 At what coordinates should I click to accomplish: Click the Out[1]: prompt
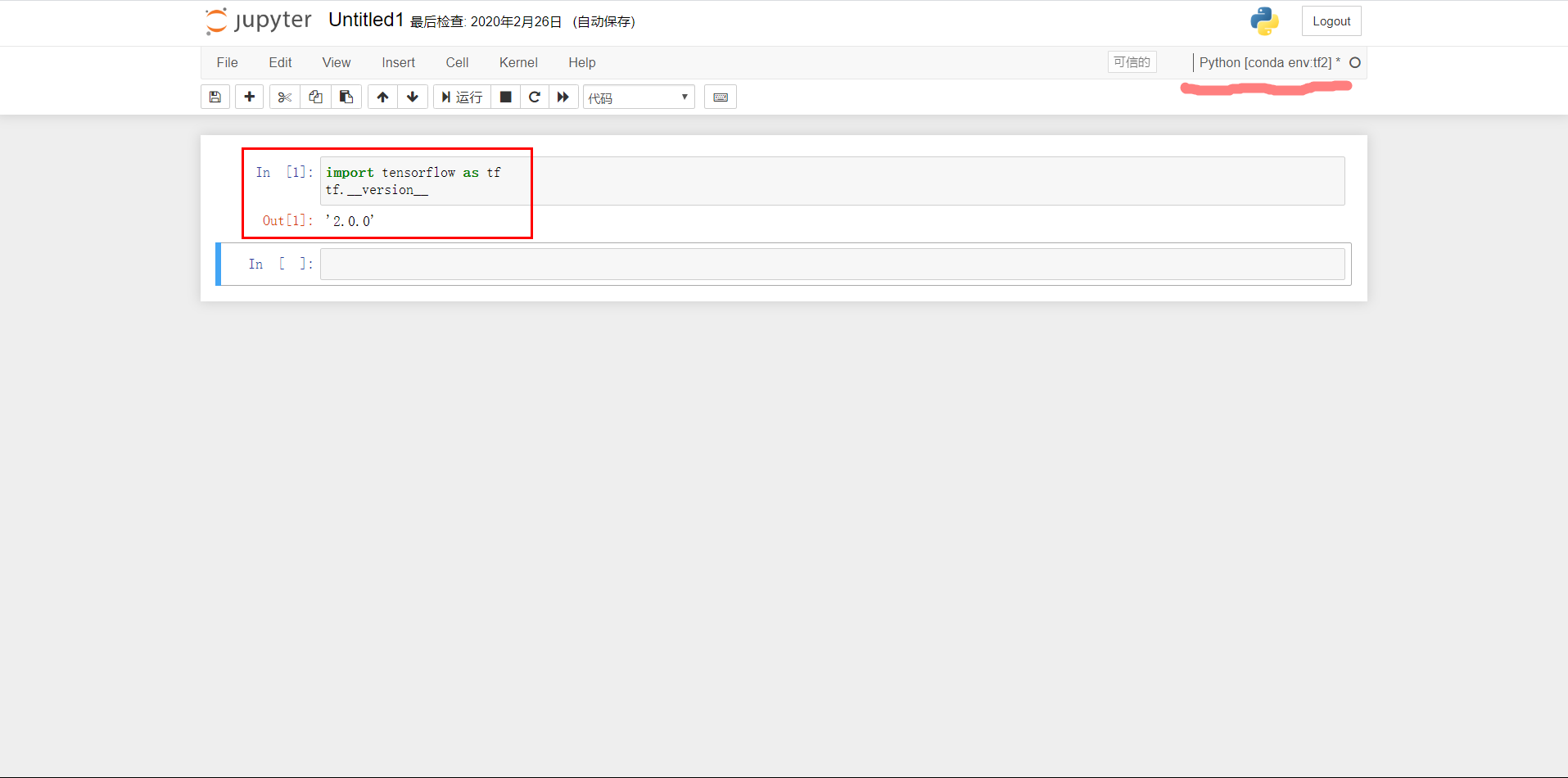point(287,220)
